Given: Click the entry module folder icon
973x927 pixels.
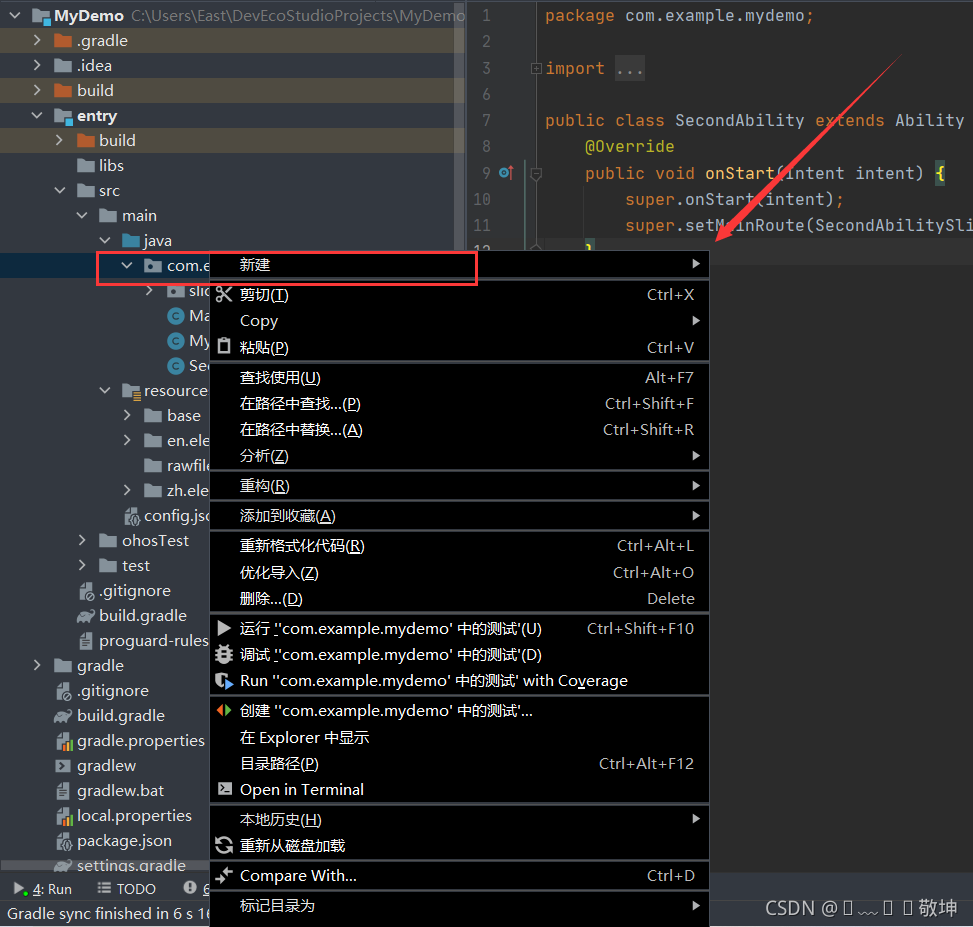Looking at the screenshot, I should point(63,116).
